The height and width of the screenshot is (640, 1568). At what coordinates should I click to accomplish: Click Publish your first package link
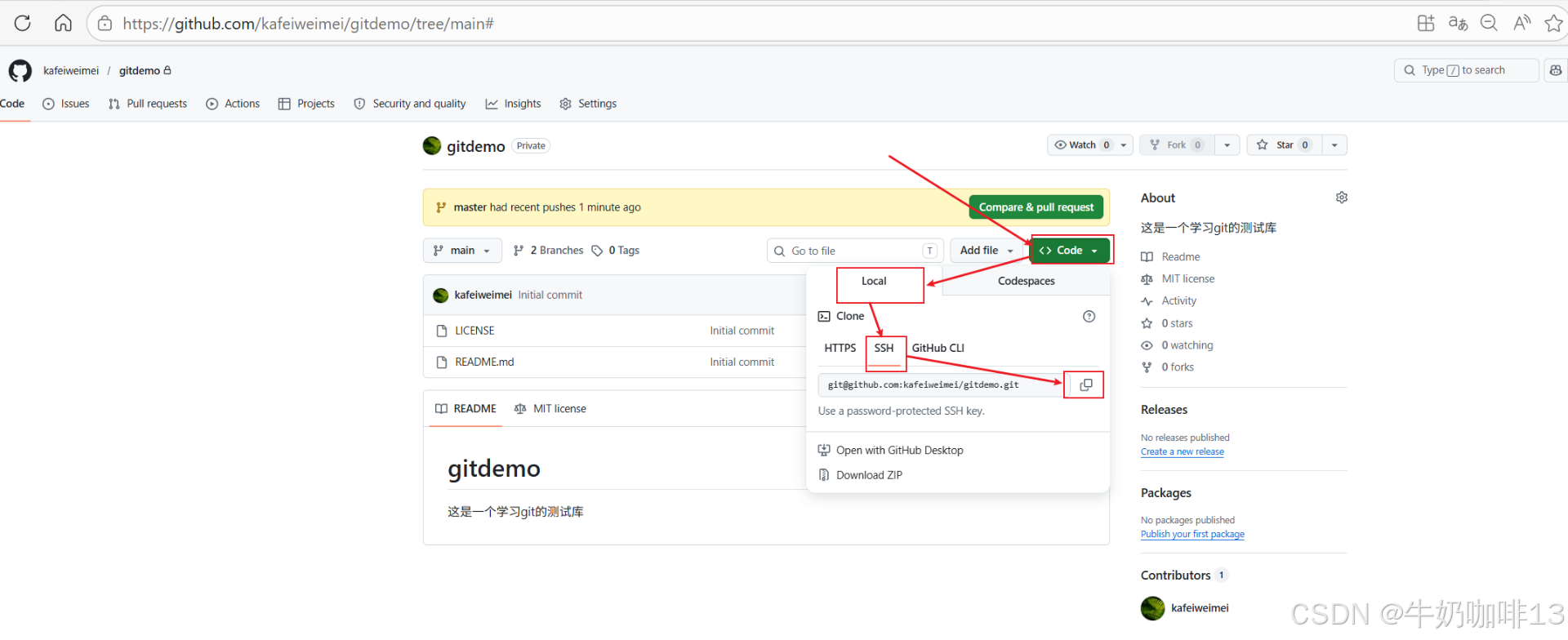tap(1192, 534)
